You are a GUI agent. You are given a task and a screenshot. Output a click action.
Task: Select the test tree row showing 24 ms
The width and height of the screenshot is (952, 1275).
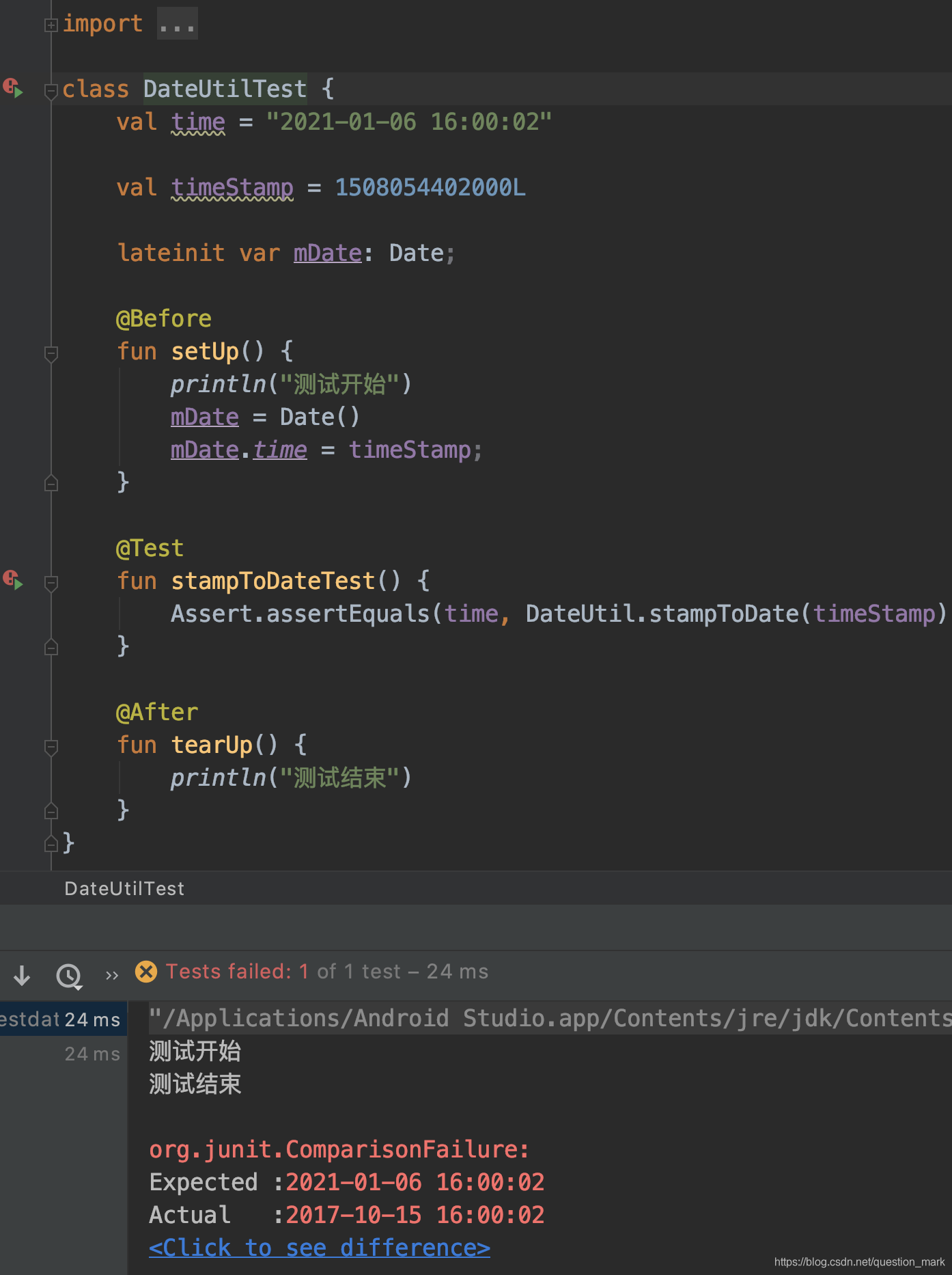tap(64, 1019)
